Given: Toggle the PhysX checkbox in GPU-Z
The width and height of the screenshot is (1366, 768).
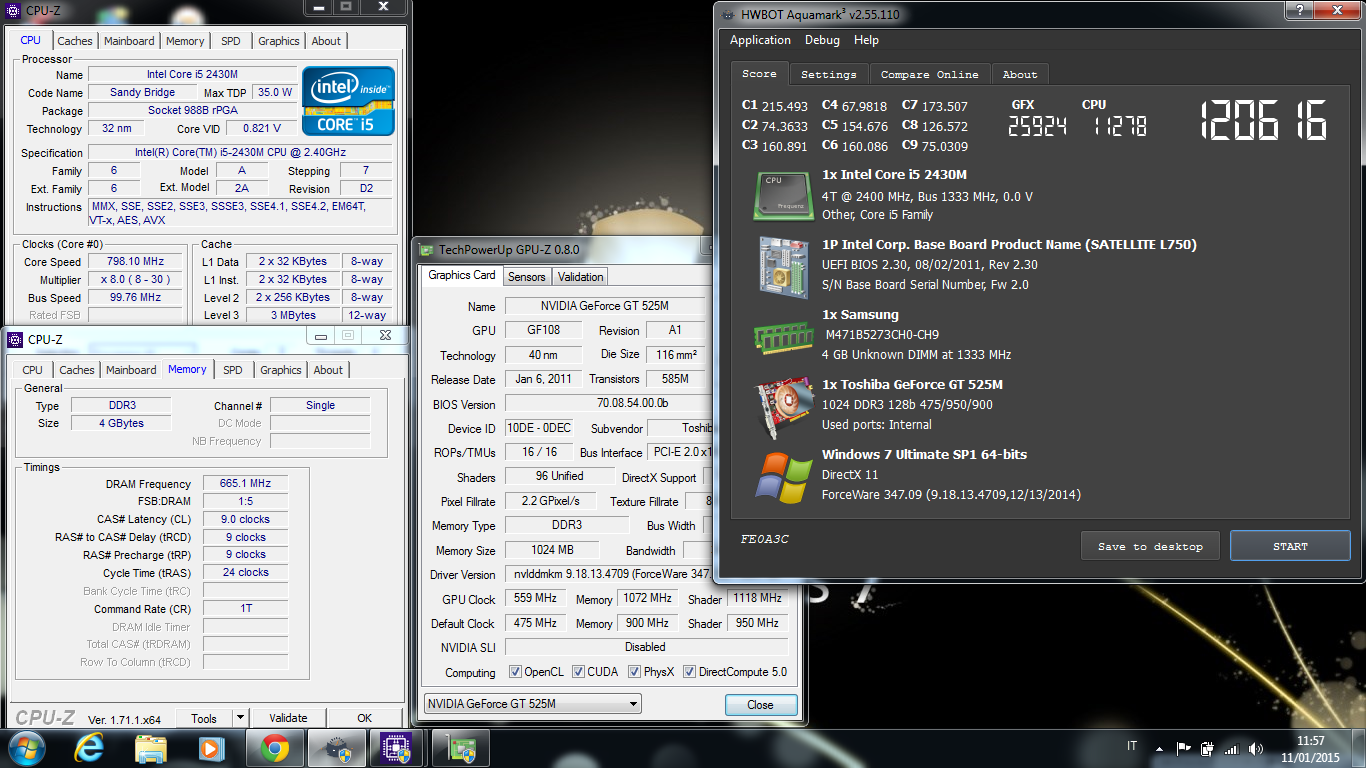Looking at the screenshot, I should tap(634, 672).
